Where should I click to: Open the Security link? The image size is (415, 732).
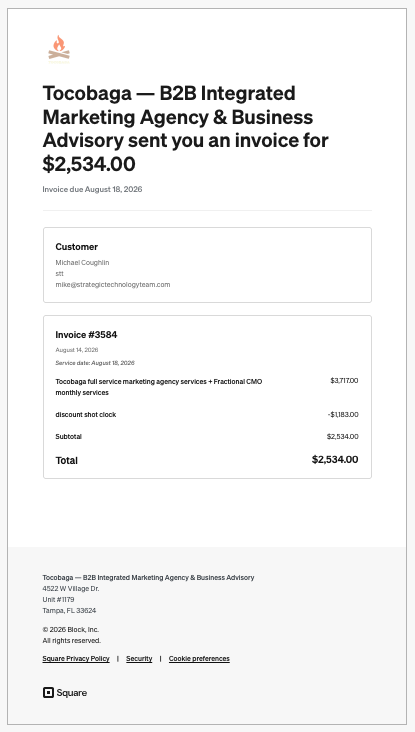pyautogui.click(x=139, y=659)
